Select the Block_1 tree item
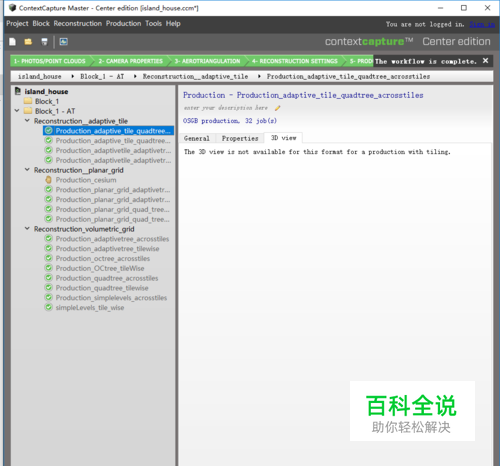The width and height of the screenshot is (500, 466). [47, 101]
